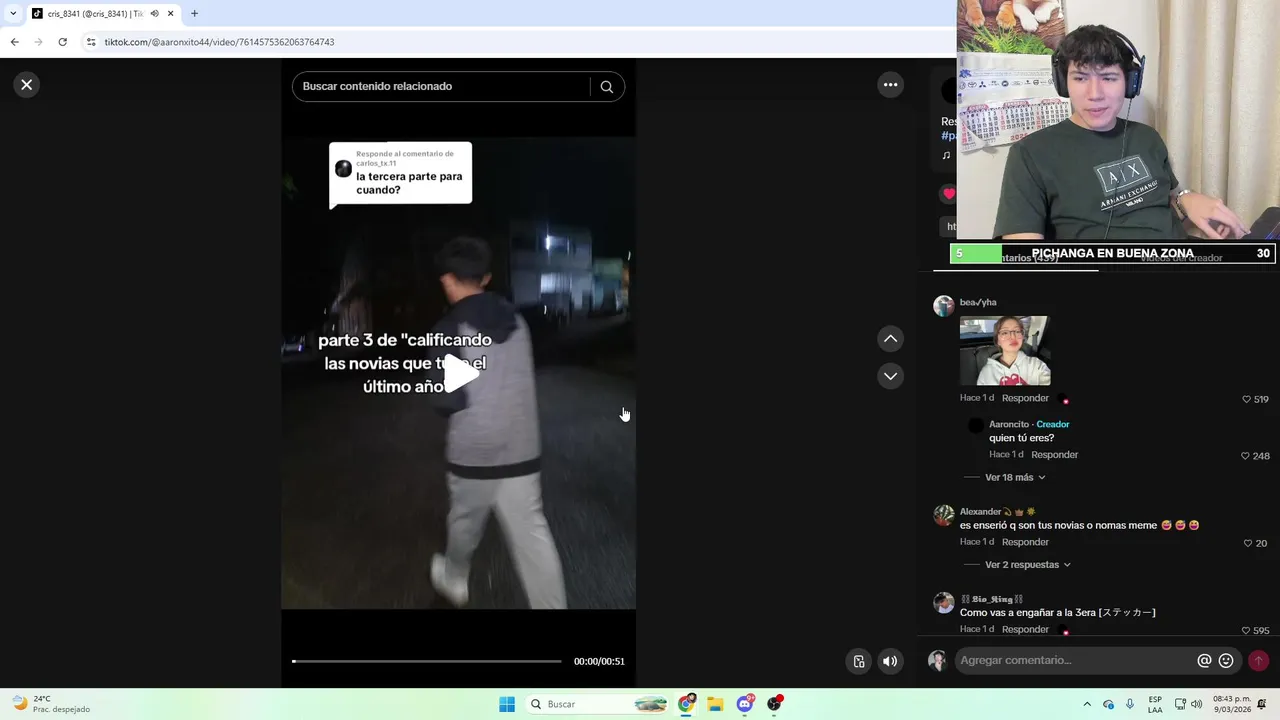1280x720 pixels.
Task: Open ESP LAA language switcher
Action: click(x=1155, y=704)
